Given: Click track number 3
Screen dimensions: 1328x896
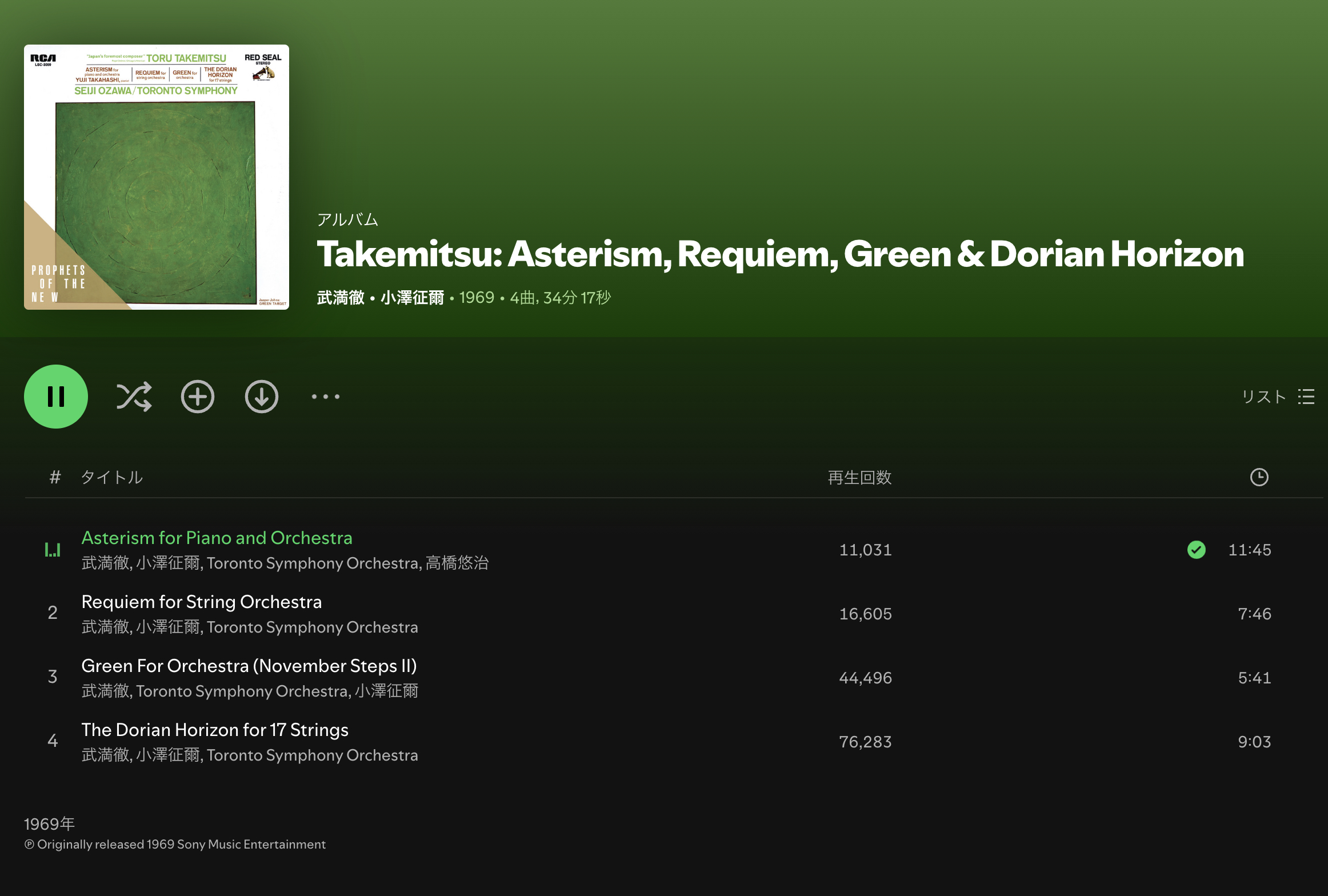Looking at the screenshot, I should click(x=53, y=677).
